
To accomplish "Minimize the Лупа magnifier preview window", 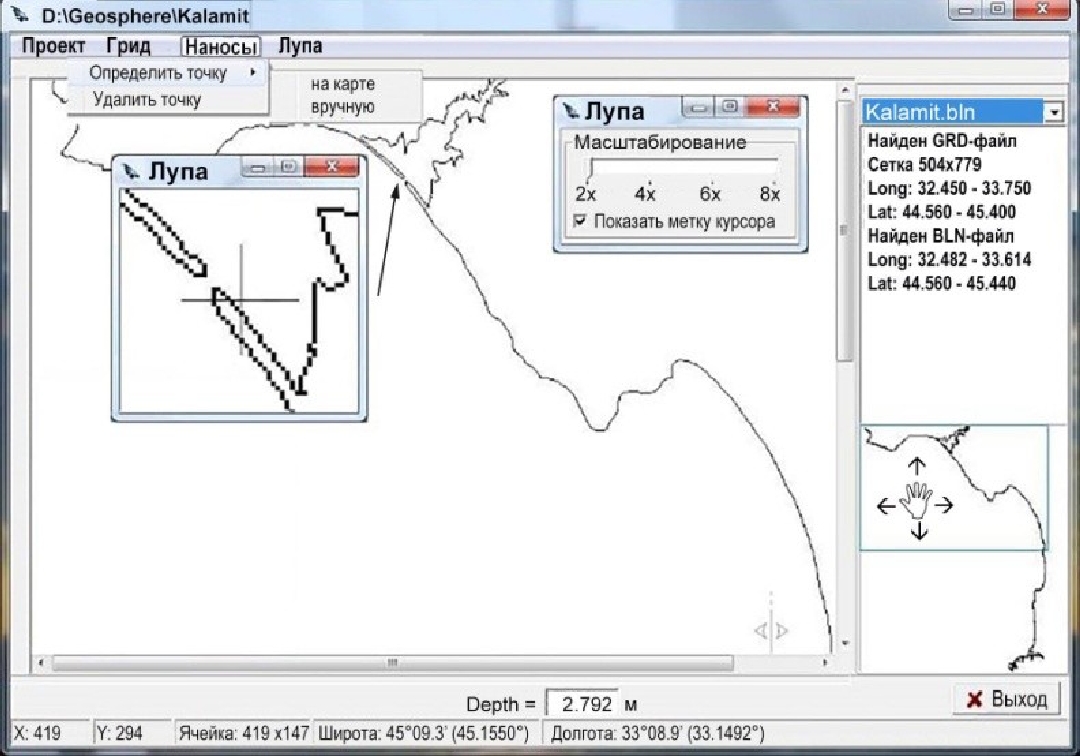I will tap(257, 168).
